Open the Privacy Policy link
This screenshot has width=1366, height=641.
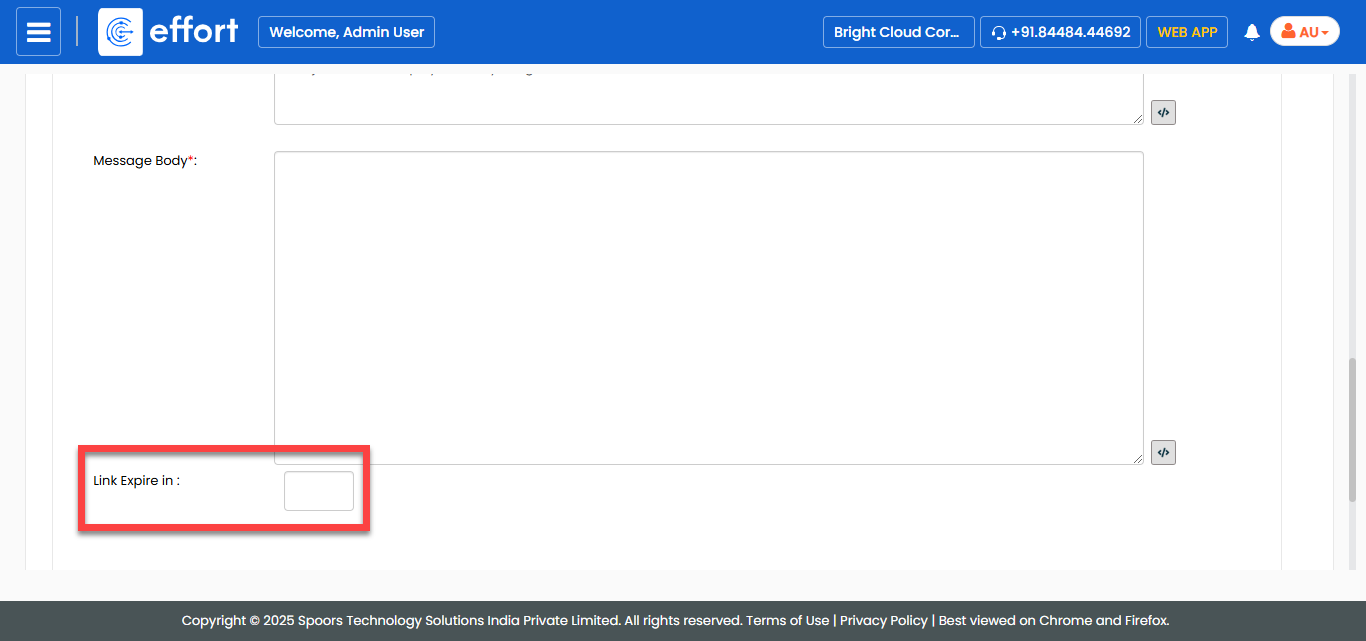coord(883,621)
